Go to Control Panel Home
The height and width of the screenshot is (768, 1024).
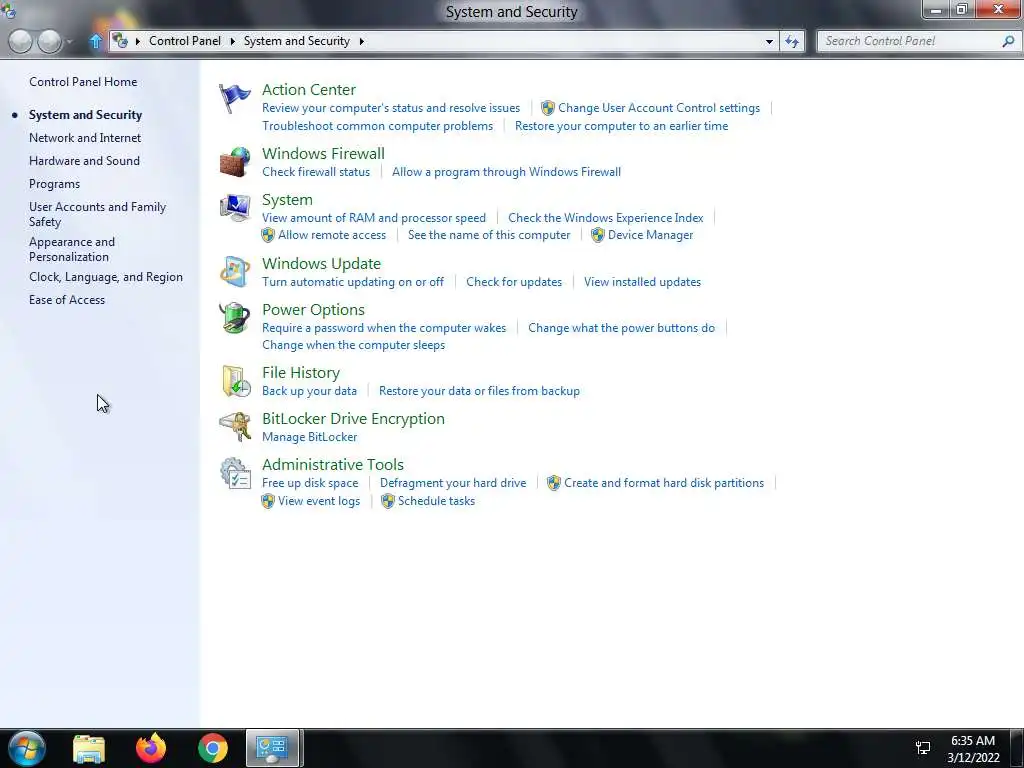83,82
